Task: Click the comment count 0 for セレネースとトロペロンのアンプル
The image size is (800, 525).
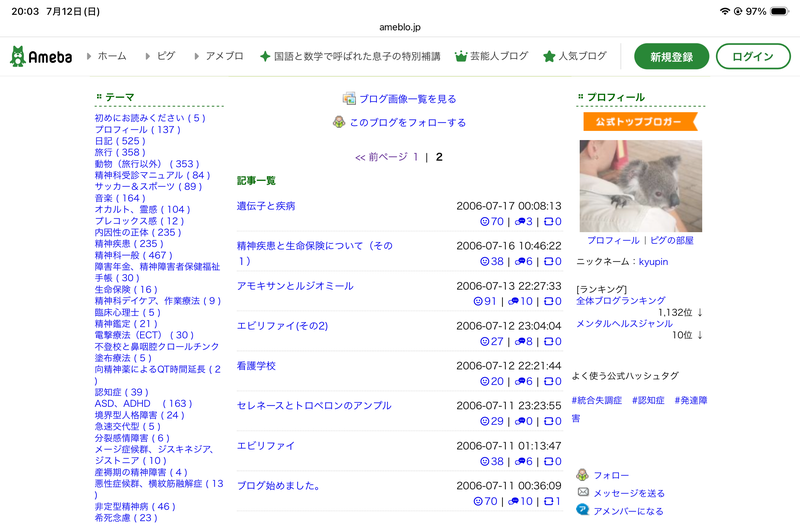Action: [x=523, y=421]
